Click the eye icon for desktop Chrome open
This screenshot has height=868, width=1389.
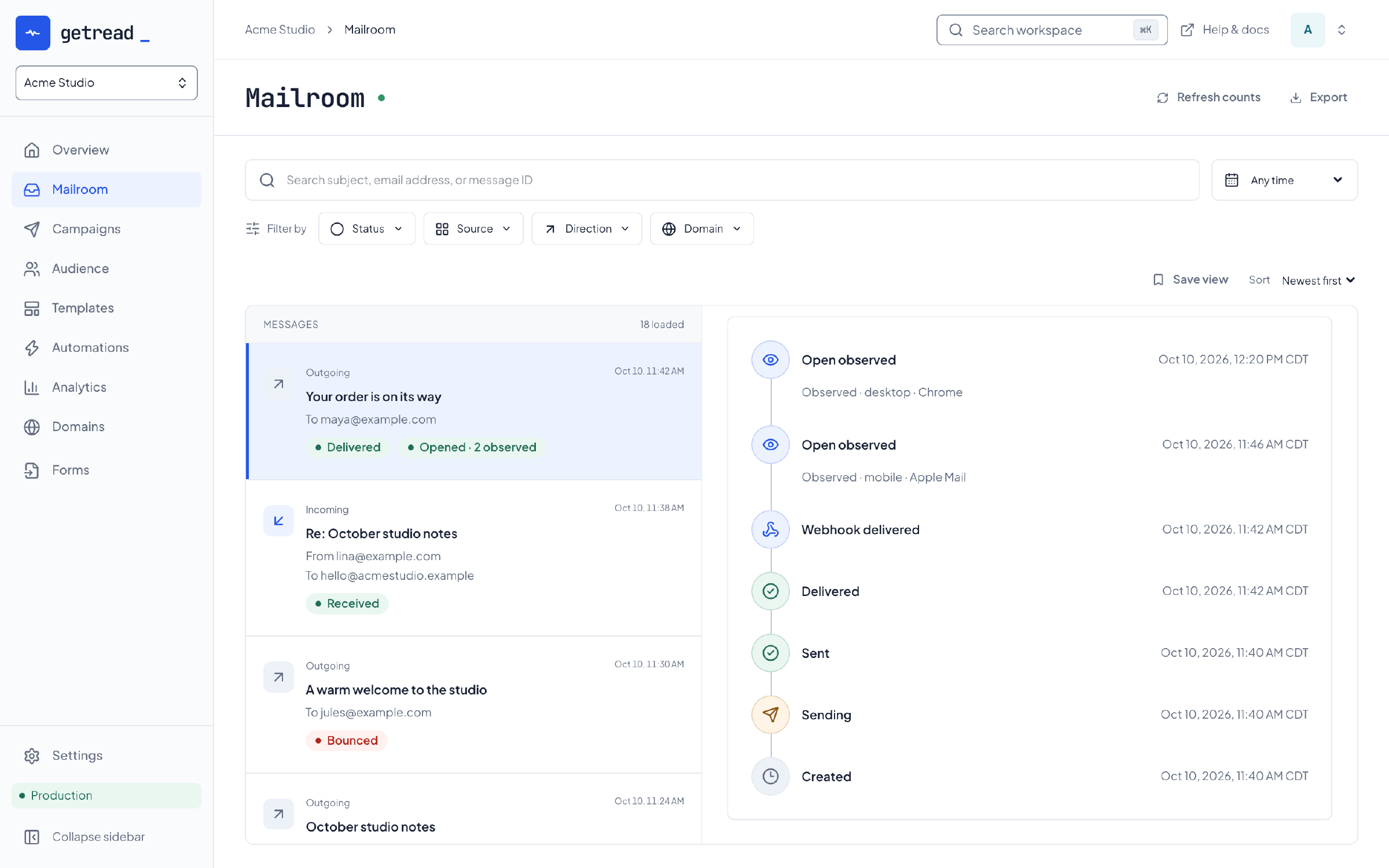pyautogui.click(x=770, y=360)
